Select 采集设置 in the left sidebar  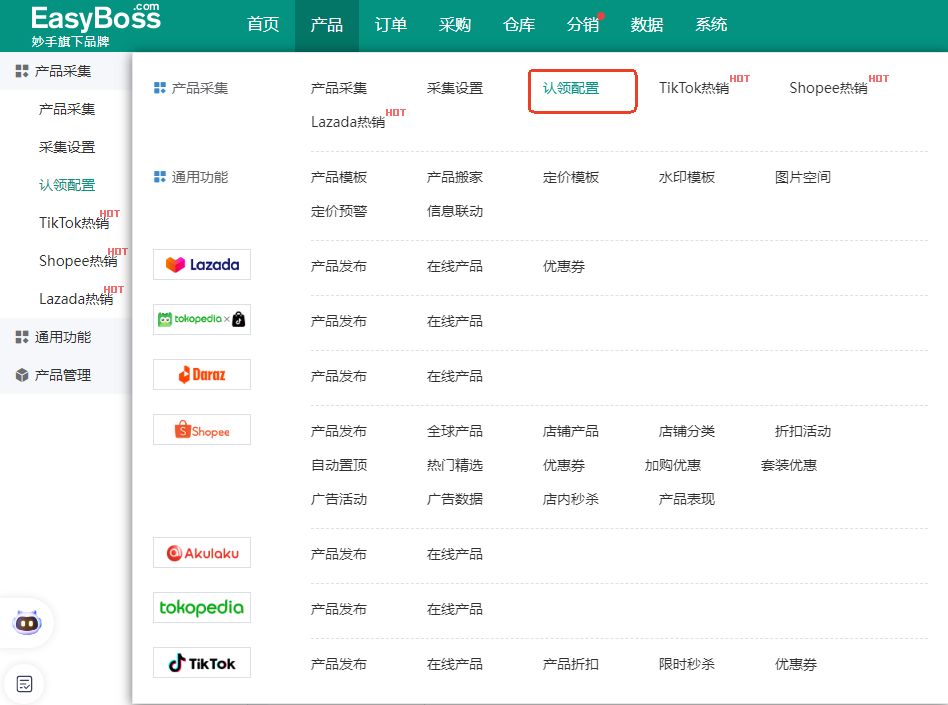point(67,147)
